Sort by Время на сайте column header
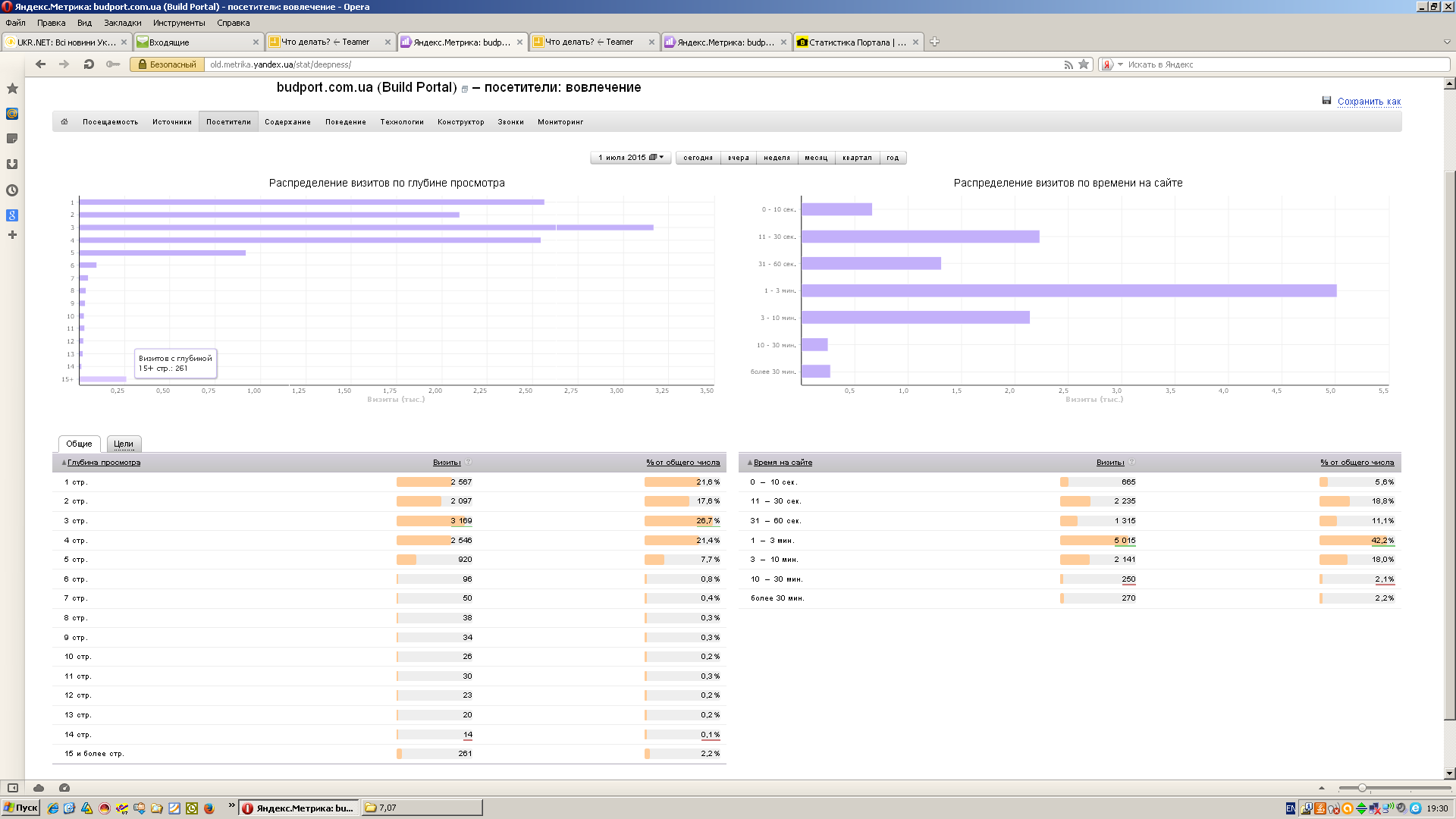Image resolution: width=1456 pixels, height=819 pixels. click(783, 463)
